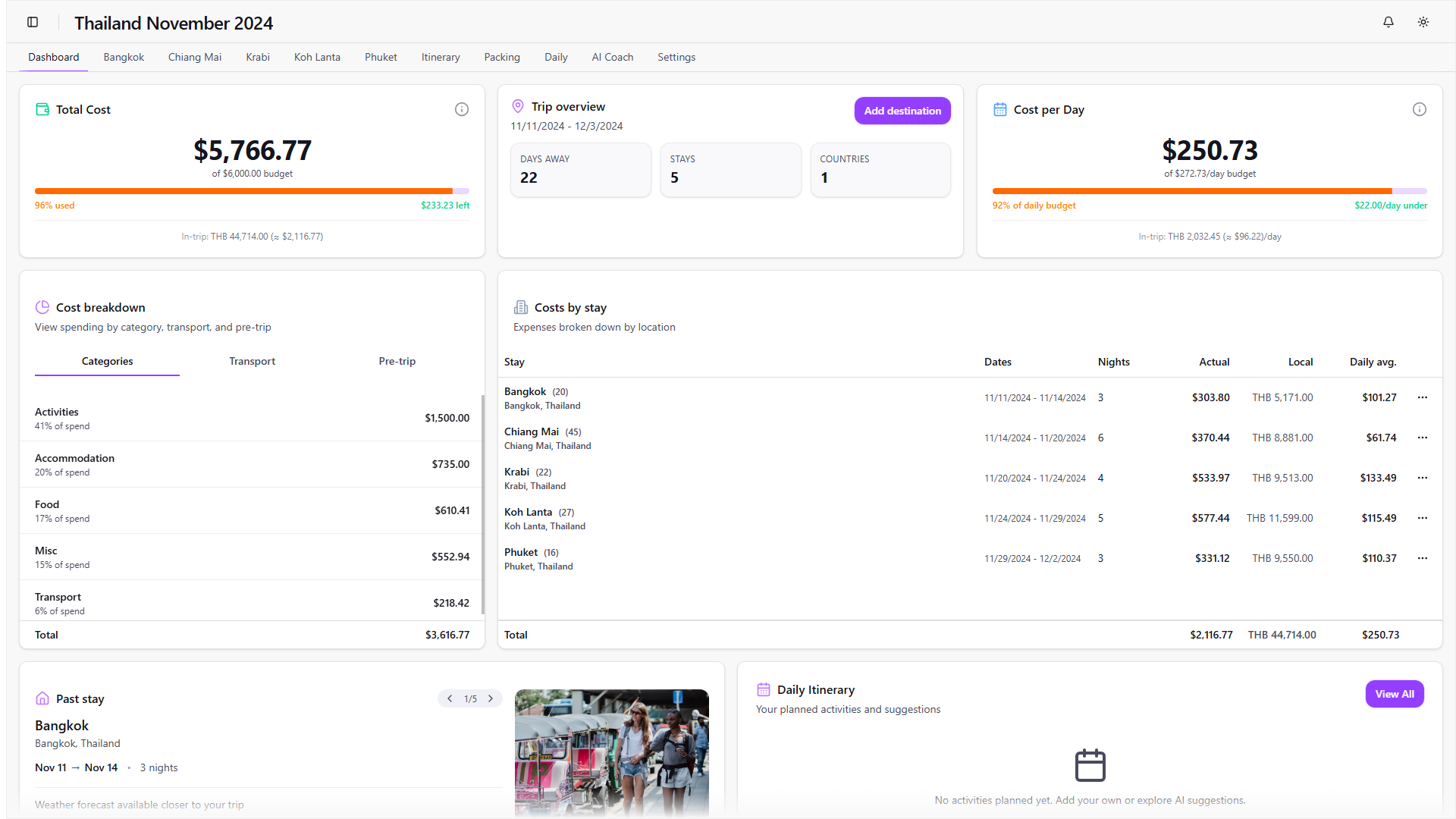Click the Total Cost wallet icon

tap(42, 109)
